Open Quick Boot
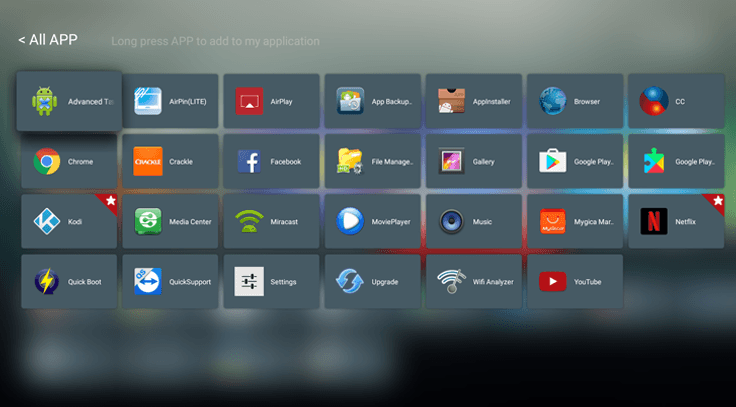This screenshot has height=407, width=736. (69, 281)
